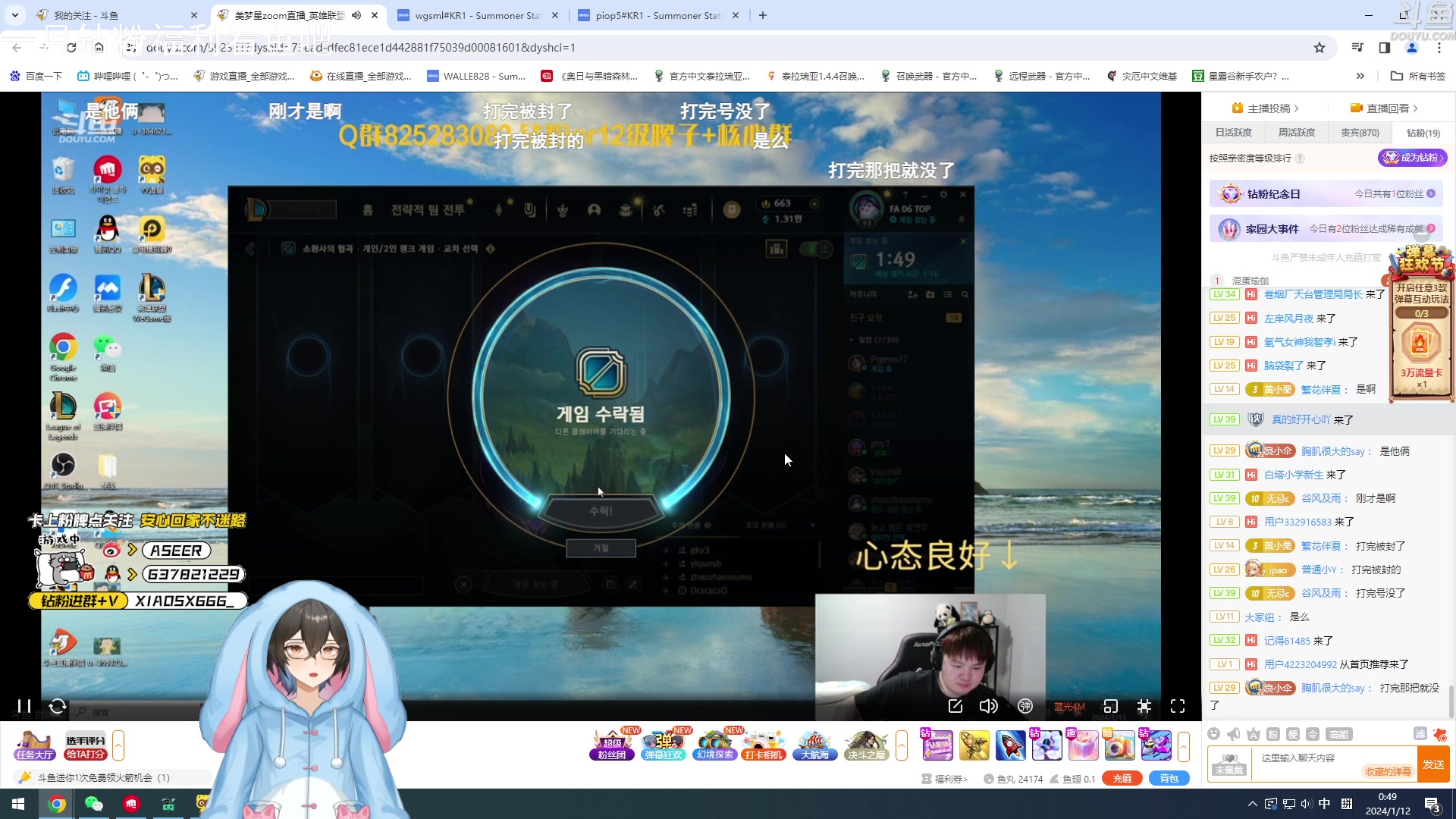The image size is (1456, 819).
Task: Show hidden system tray icons
Action: (x=1252, y=804)
